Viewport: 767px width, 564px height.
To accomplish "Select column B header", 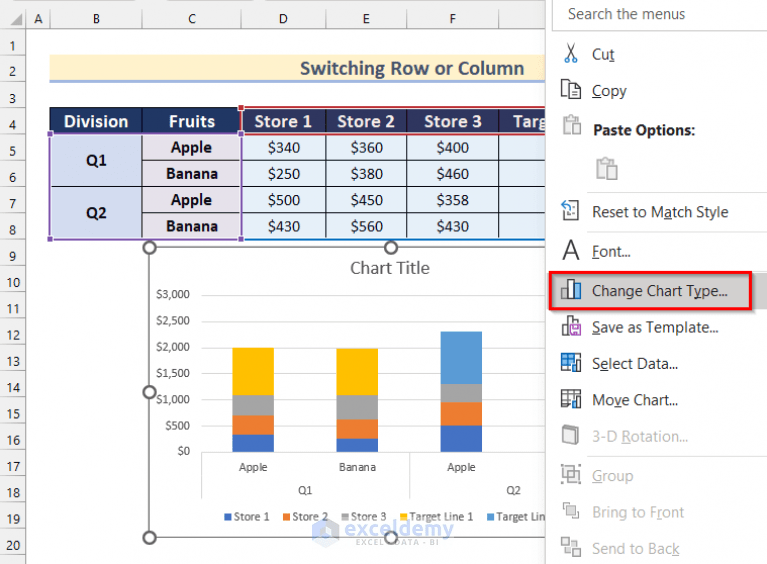I will (x=96, y=19).
